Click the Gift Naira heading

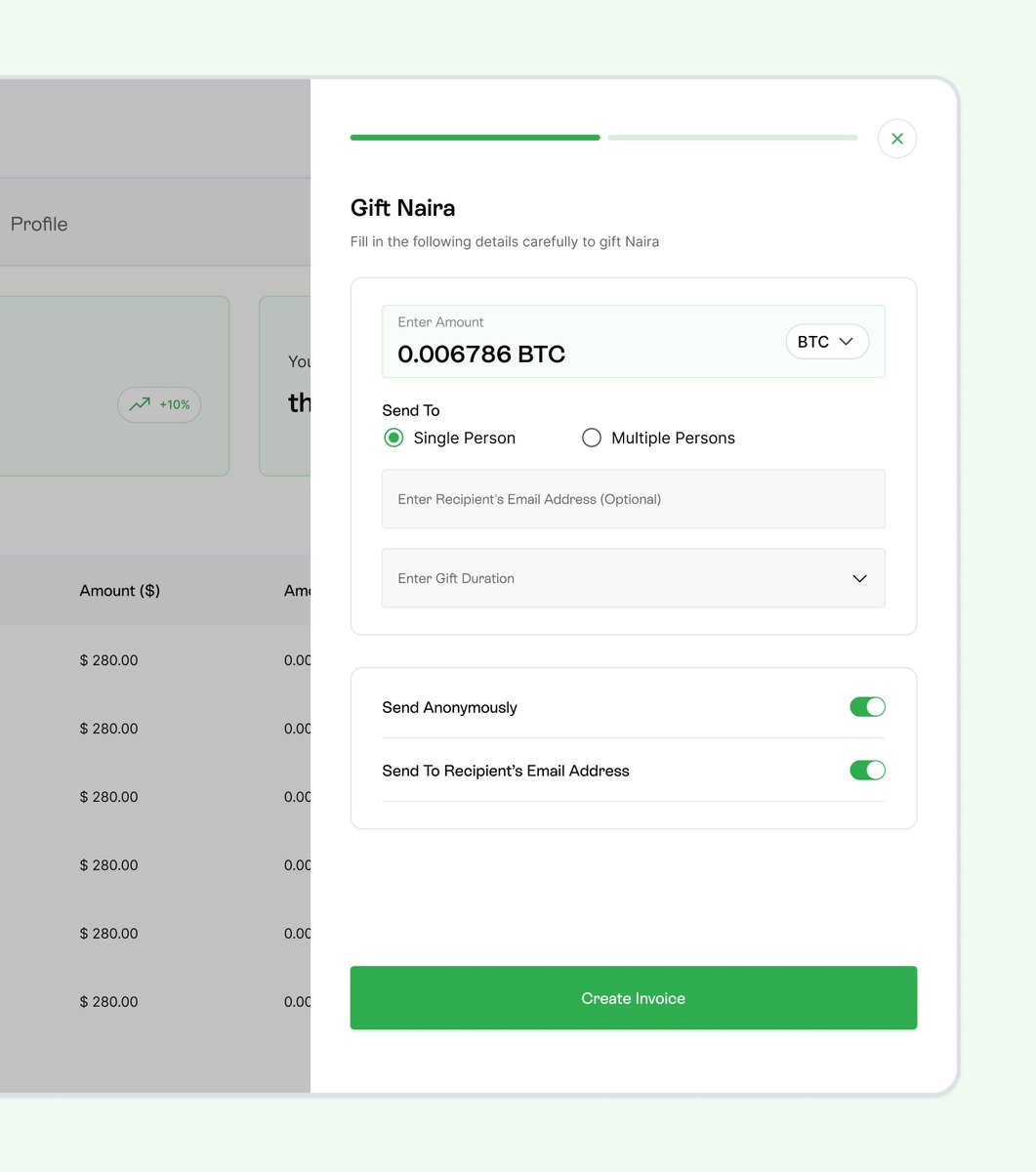pos(402,207)
